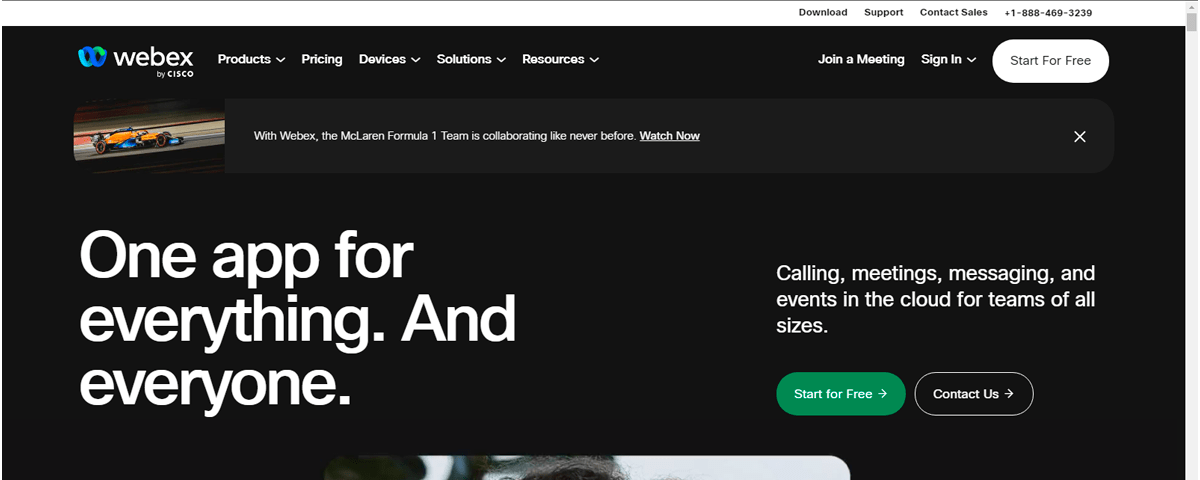Click the headline "One app for everything"
The width and height of the screenshot is (1200, 480).
(297, 319)
